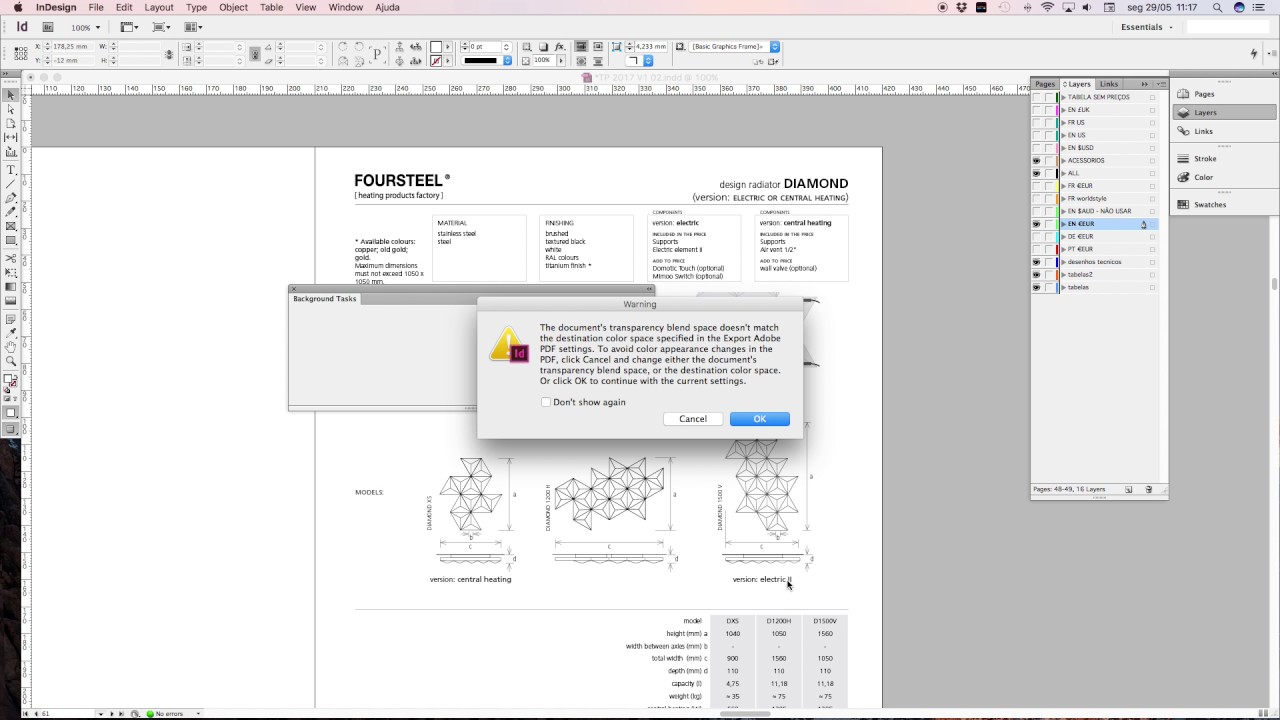This screenshot has height=720, width=1280.
Task: Open the Ajuda menu
Action: point(387,7)
